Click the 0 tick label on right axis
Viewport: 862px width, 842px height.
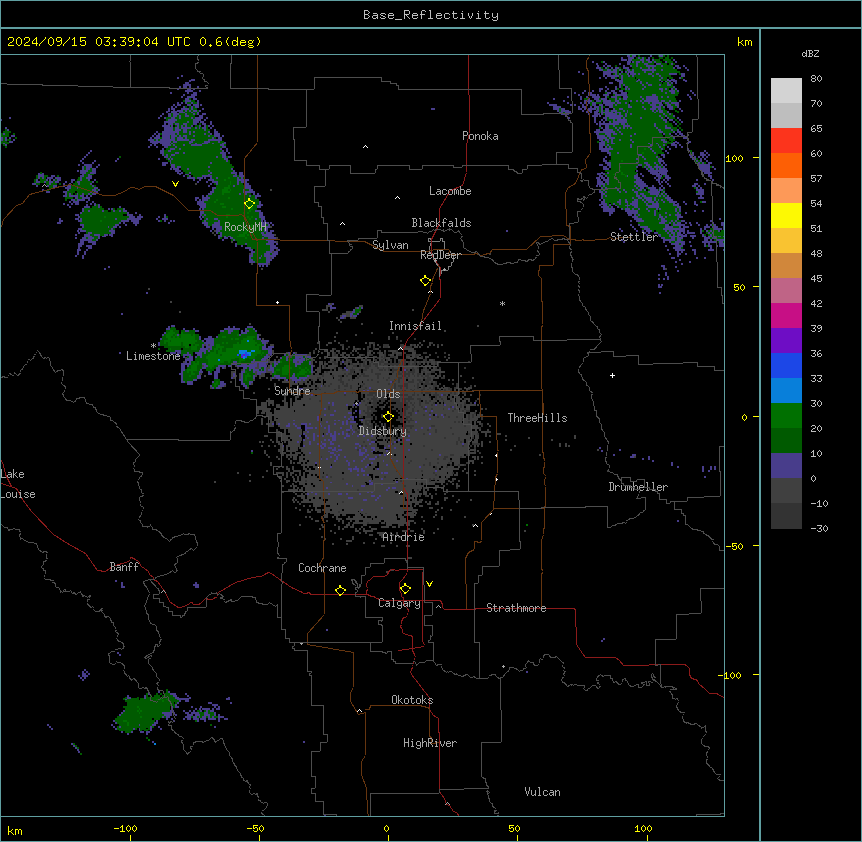[x=744, y=418]
